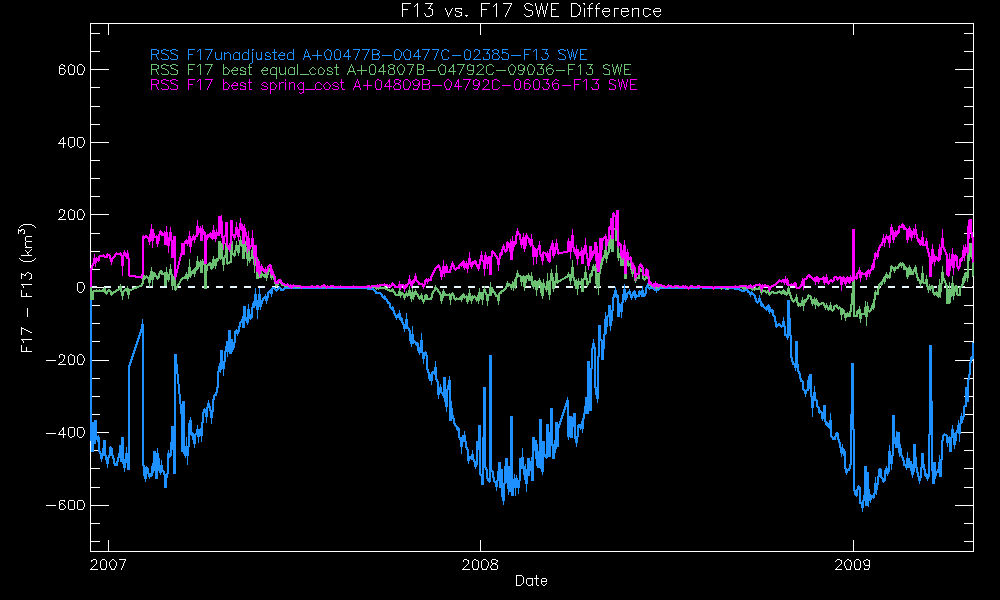This screenshot has width=1000, height=600.
Task: Click the "Date" x-axis label
Action: [530, 581]
